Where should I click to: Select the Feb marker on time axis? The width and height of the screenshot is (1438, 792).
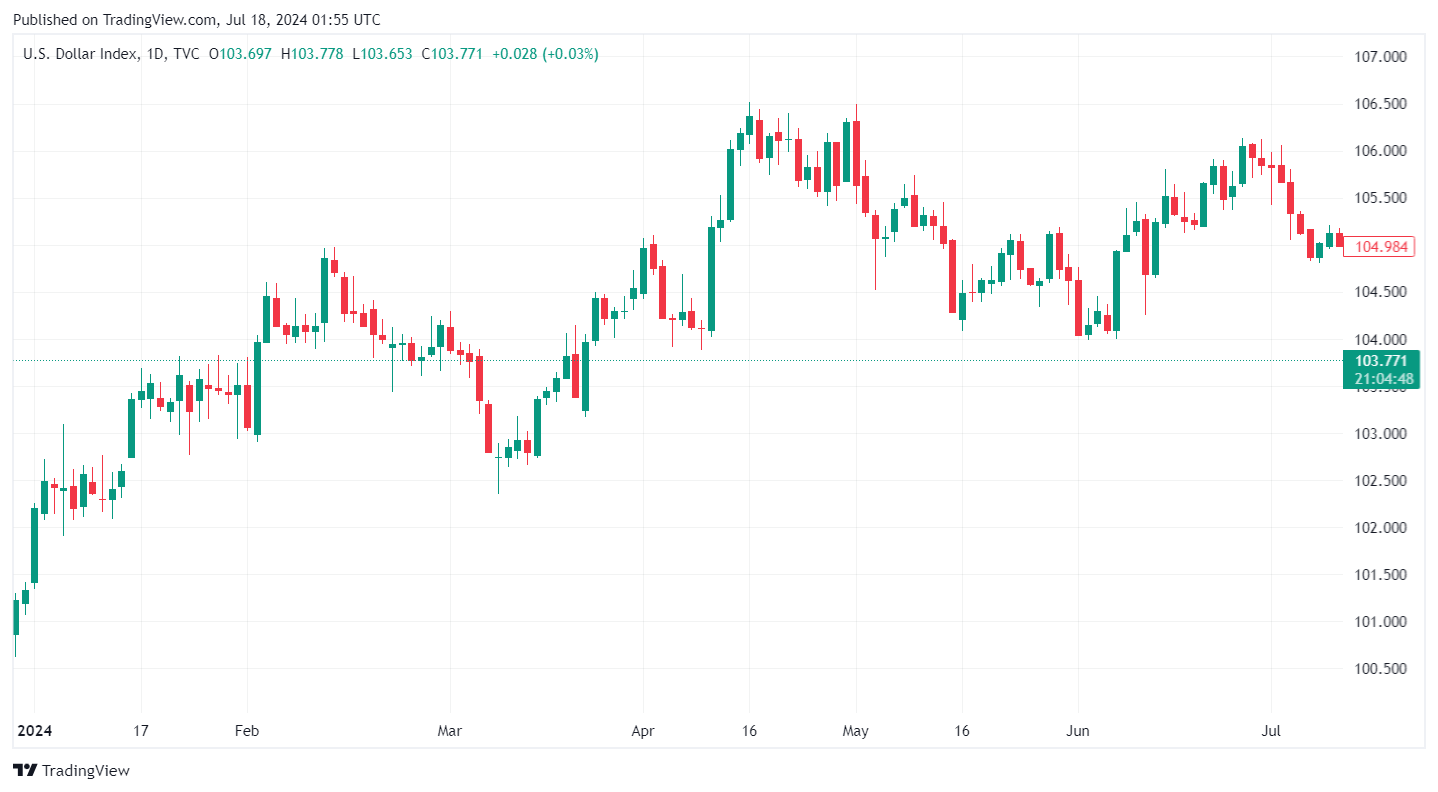(x=246, y=731)
